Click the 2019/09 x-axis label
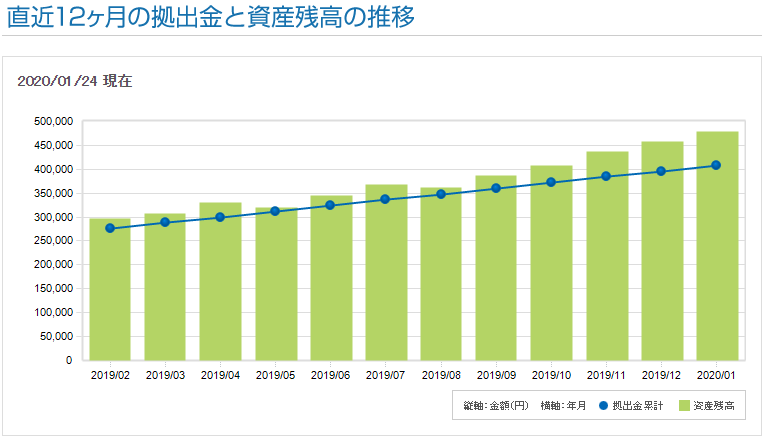 coord(496,375)
